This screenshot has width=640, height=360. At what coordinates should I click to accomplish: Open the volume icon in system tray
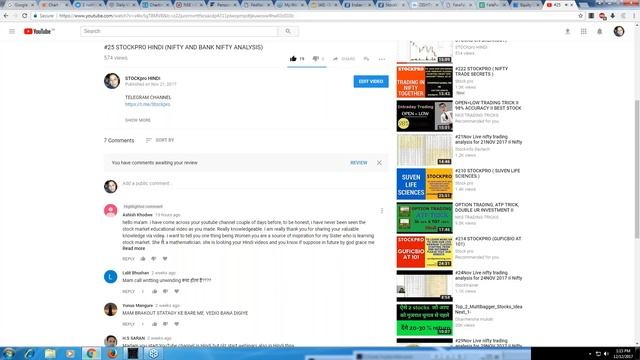tap(606, 353)
